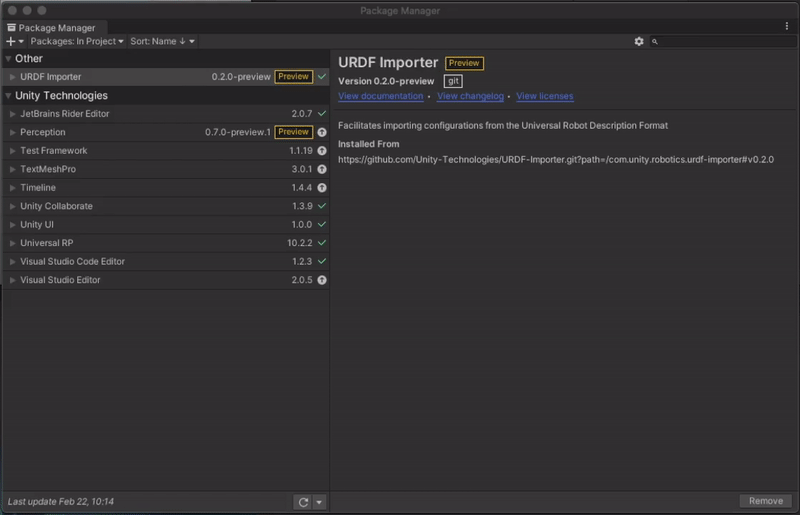Expand the Timeline row arrow

coord(12,188)
